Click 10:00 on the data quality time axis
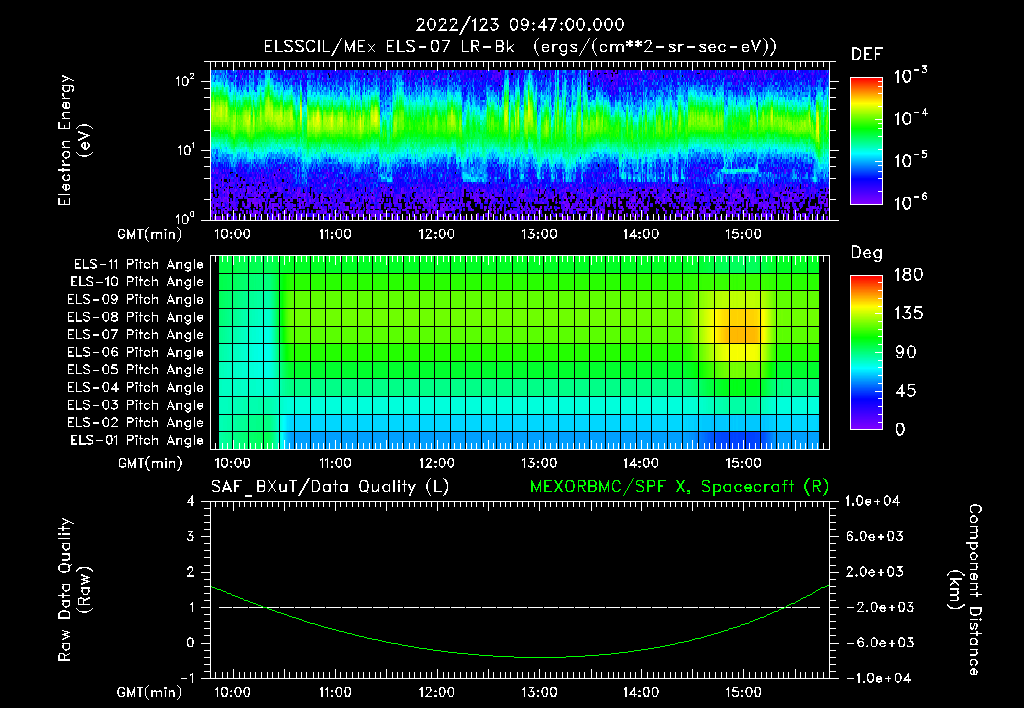 [232, 692]
